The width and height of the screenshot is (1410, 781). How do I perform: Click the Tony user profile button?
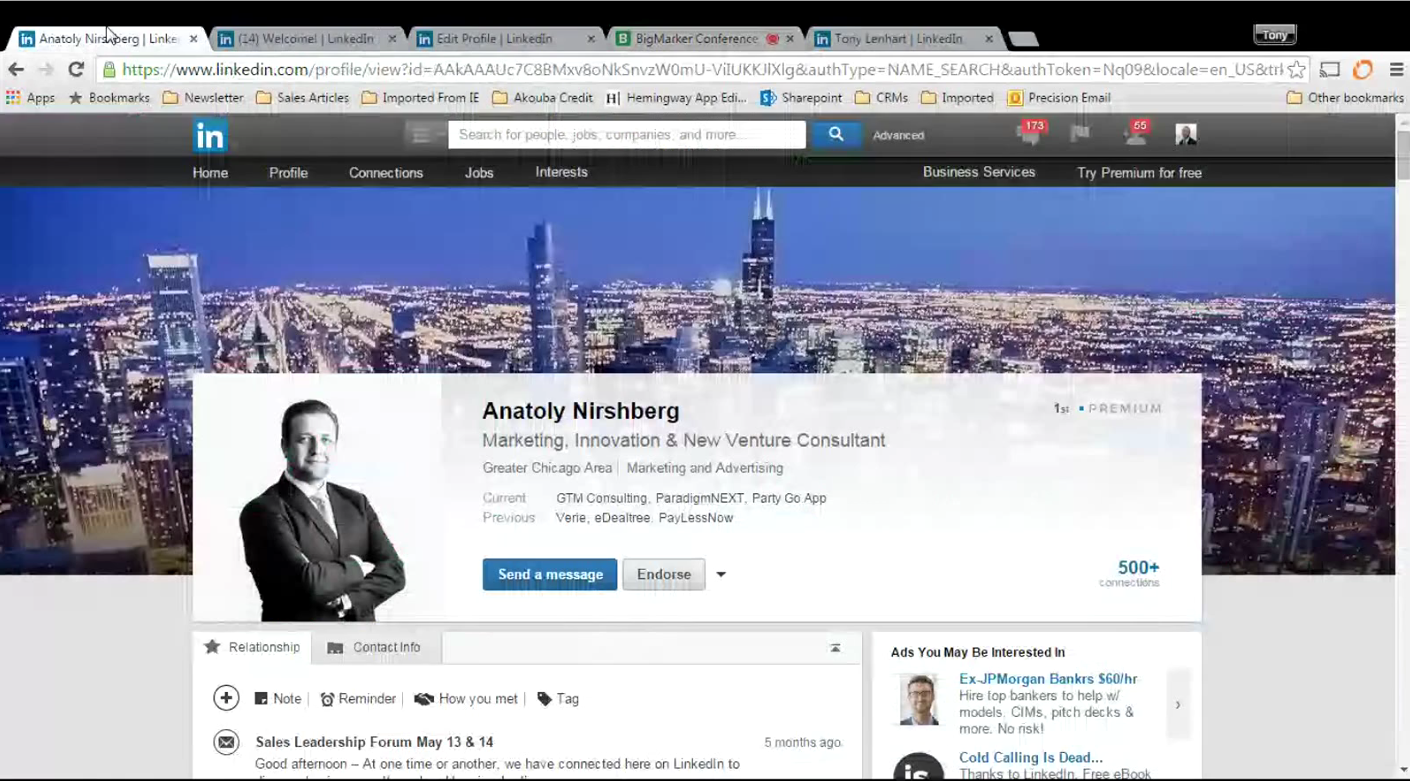click(1275, 35)
